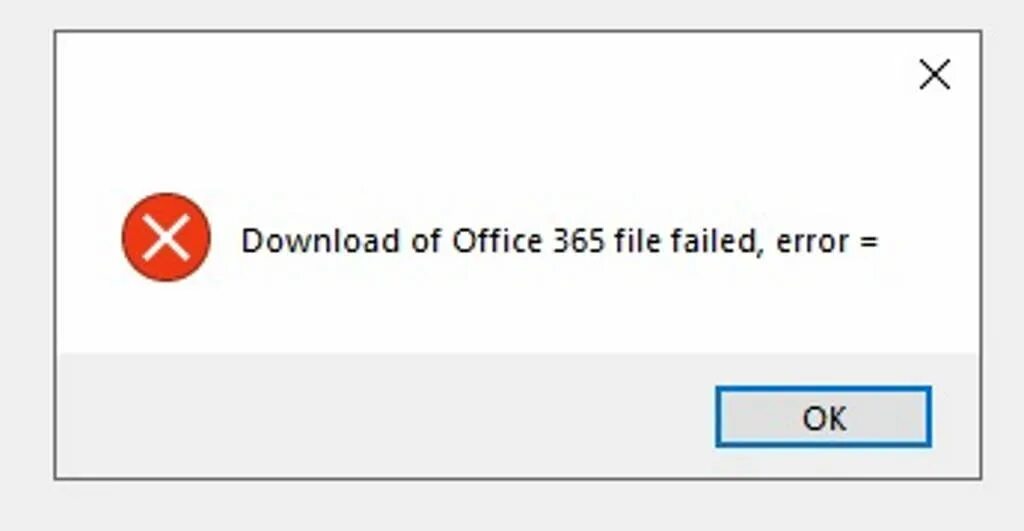
Task: Click the blue-outlined OK button's label
Action: [x=824, y=418]
